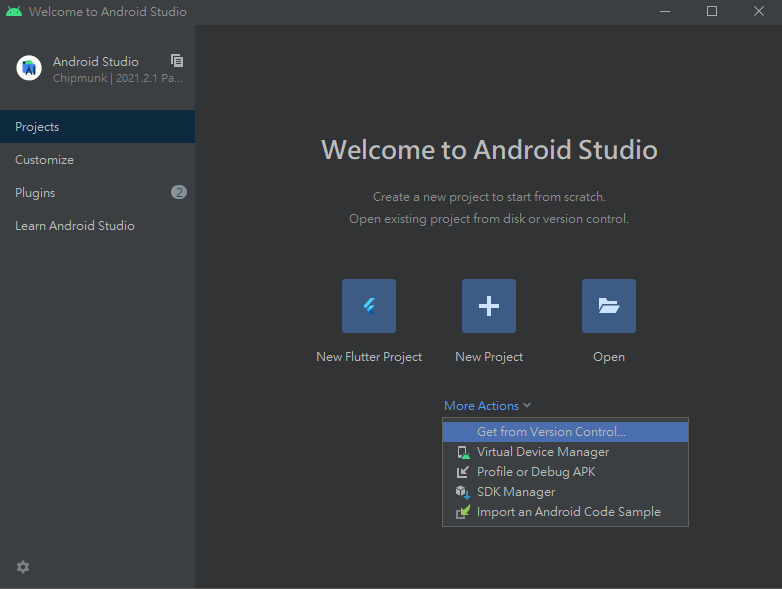Image resolution: width=782 pixels, height=589 pixels.
Task: Click the More Actions chevron arrow
Action: 527,405
